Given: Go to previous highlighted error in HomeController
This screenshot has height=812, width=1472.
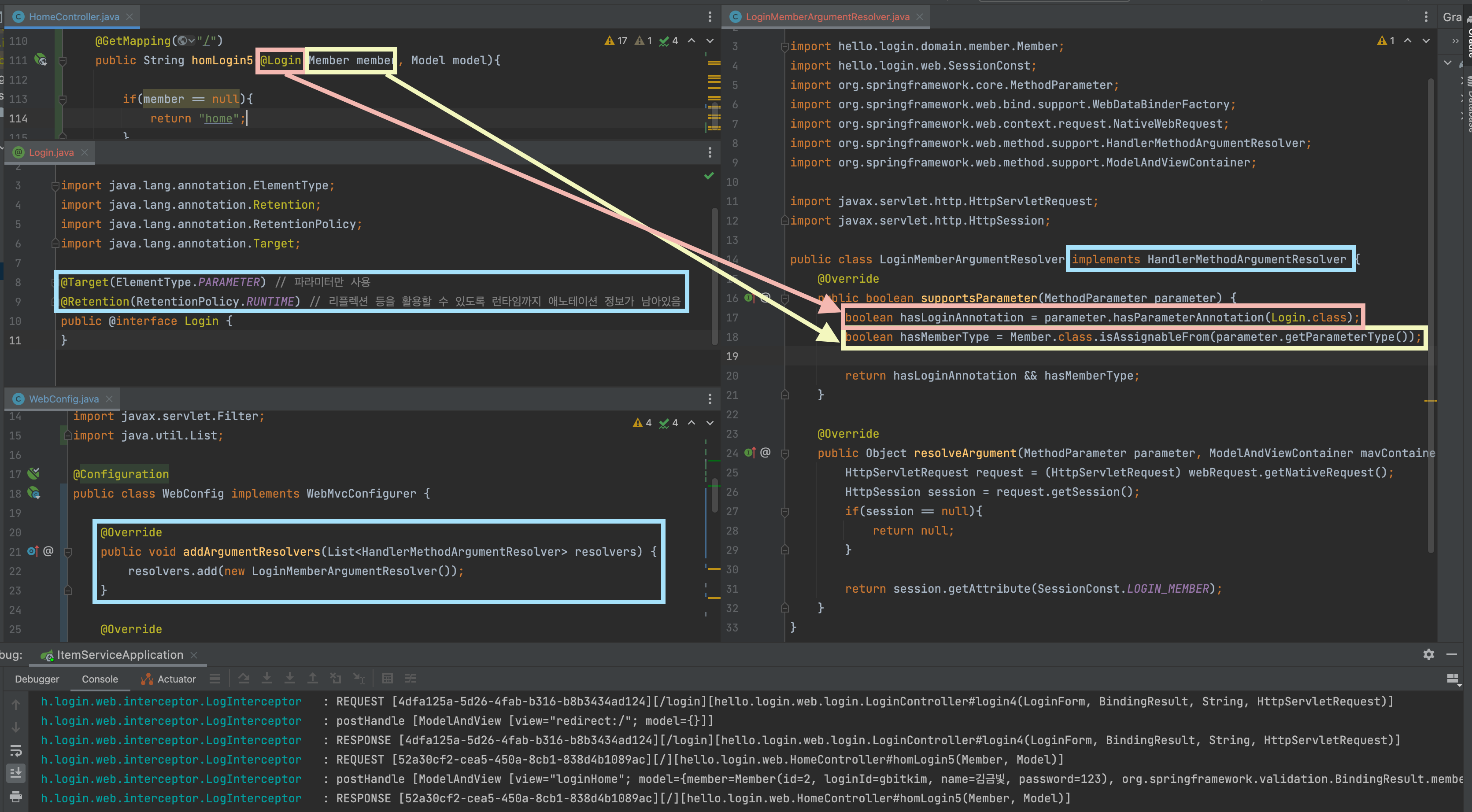Looking at the screenshot, I should pyautogui.click(x=692, y=41).
